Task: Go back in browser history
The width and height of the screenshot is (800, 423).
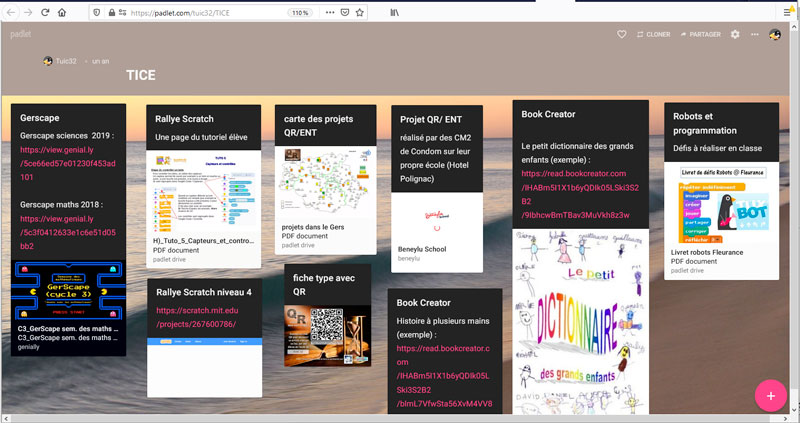Action: [11, 12]
